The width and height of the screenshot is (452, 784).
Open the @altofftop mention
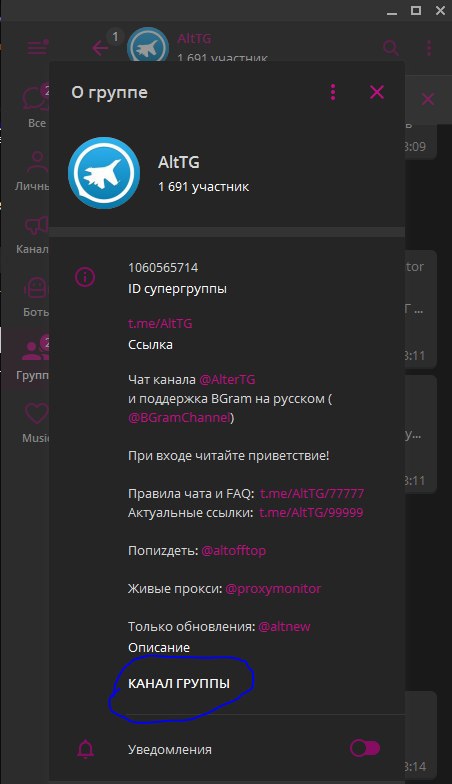click(x=234, y=550)
